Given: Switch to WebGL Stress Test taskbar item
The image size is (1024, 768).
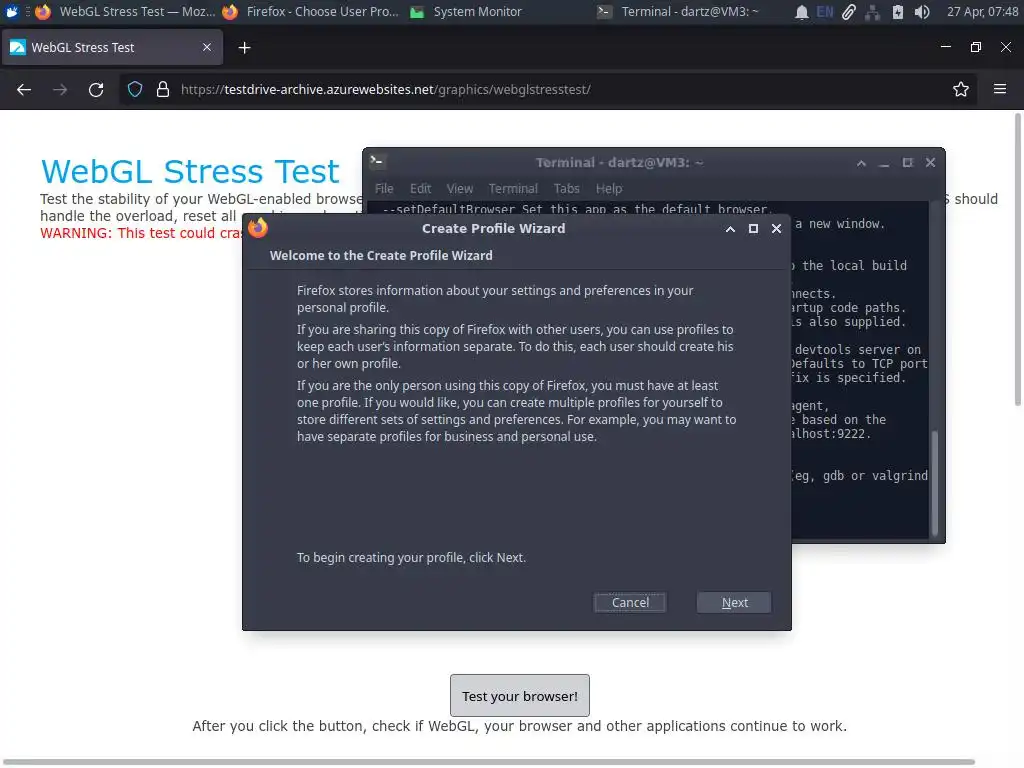Looking at the screenshot, I should click(127, 11).
